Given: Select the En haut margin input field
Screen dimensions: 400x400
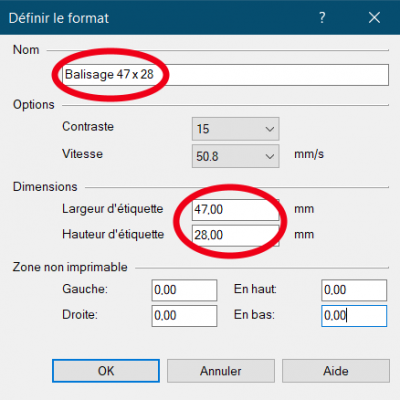Looking at the screenshot, I should [x=354, y=290].
